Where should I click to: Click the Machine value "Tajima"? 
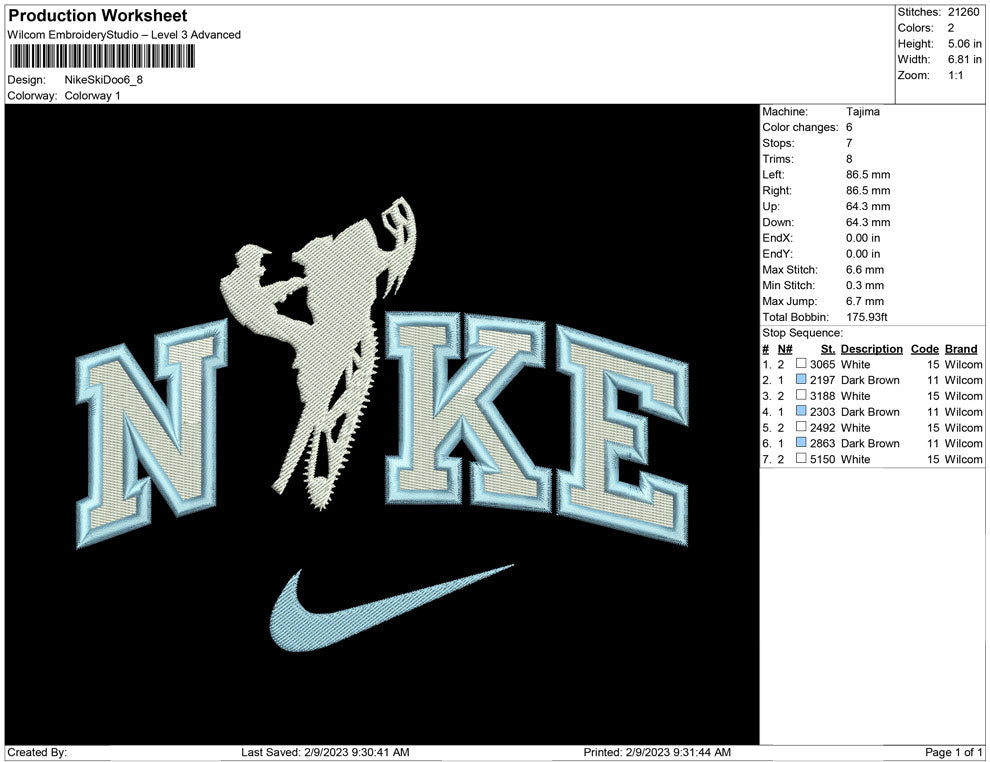(862, 111)
